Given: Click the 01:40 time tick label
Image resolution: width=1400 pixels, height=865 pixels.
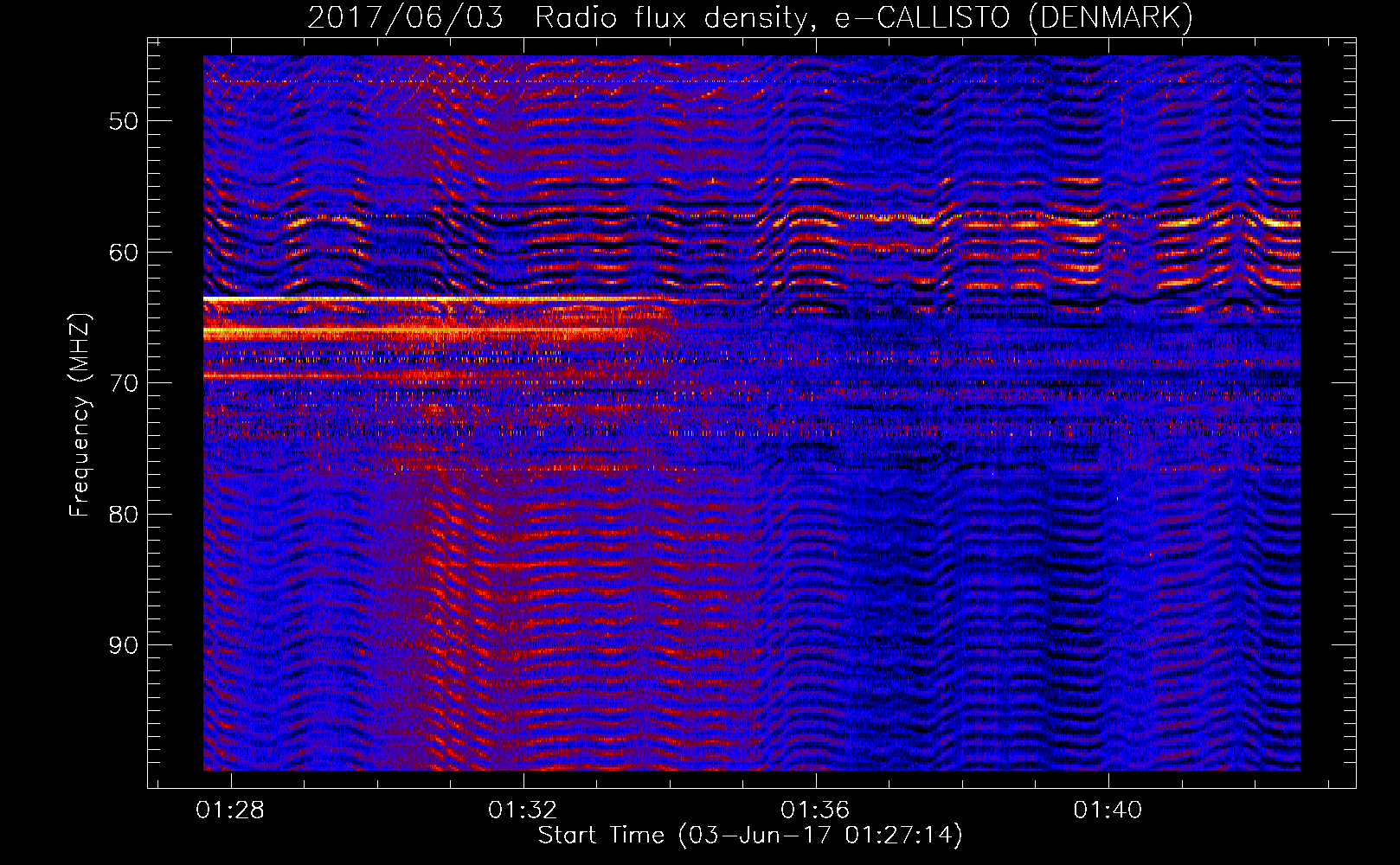Looking at the screenshot, I should coord(1108,811).
